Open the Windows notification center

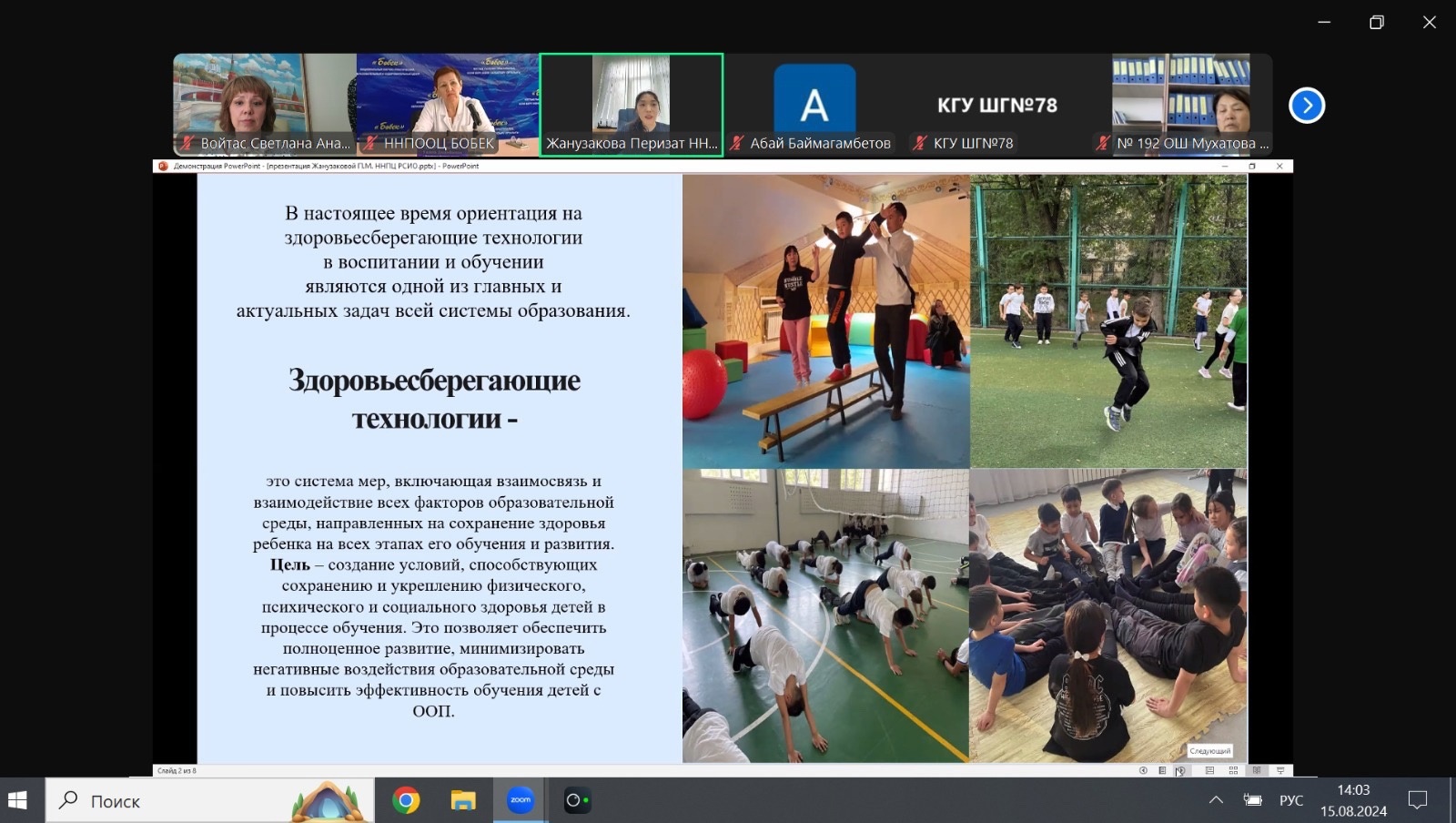point(1417,801)
